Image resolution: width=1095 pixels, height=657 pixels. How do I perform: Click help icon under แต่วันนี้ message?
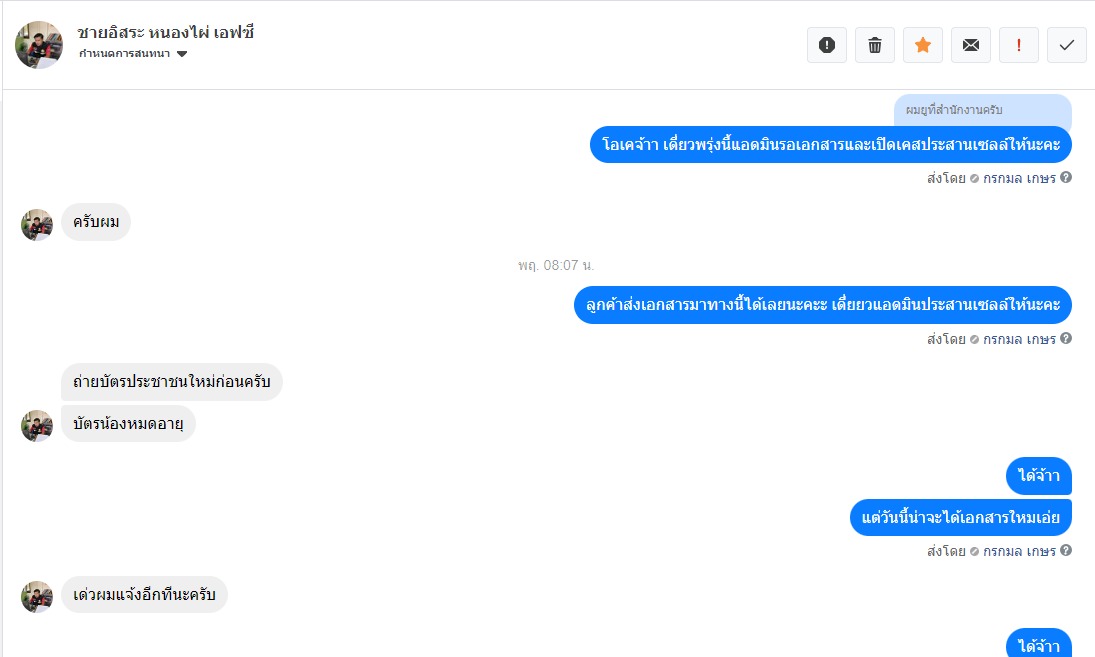[1066, 550]
